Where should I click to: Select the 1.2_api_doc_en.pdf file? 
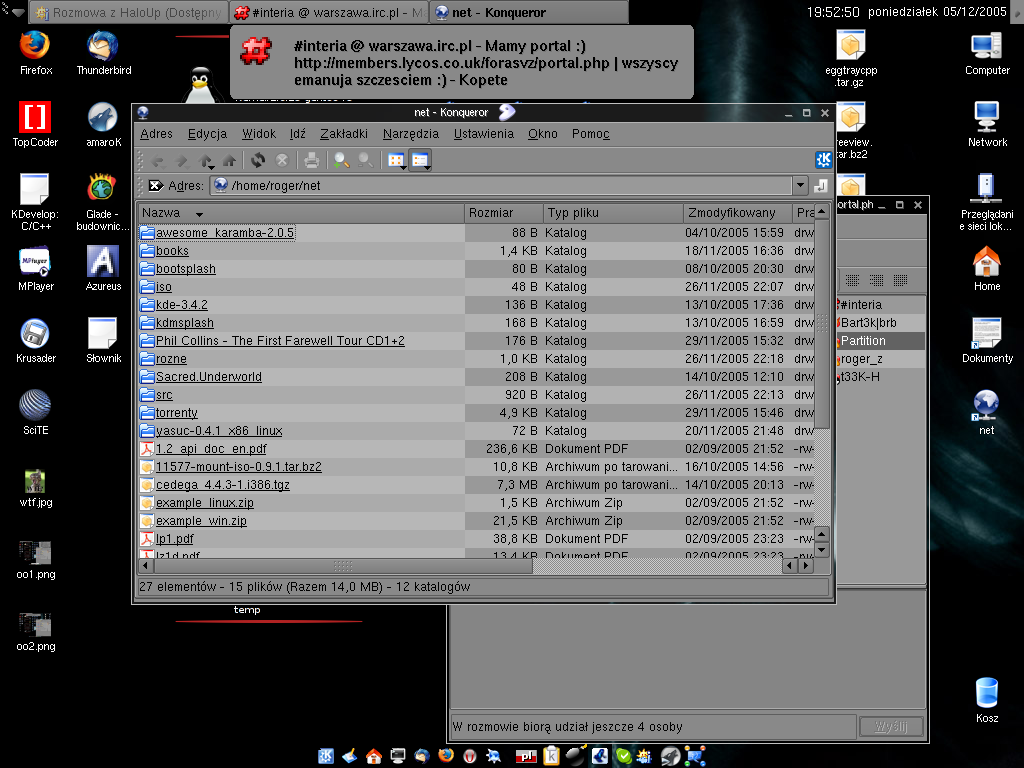[x=211, y=449]
